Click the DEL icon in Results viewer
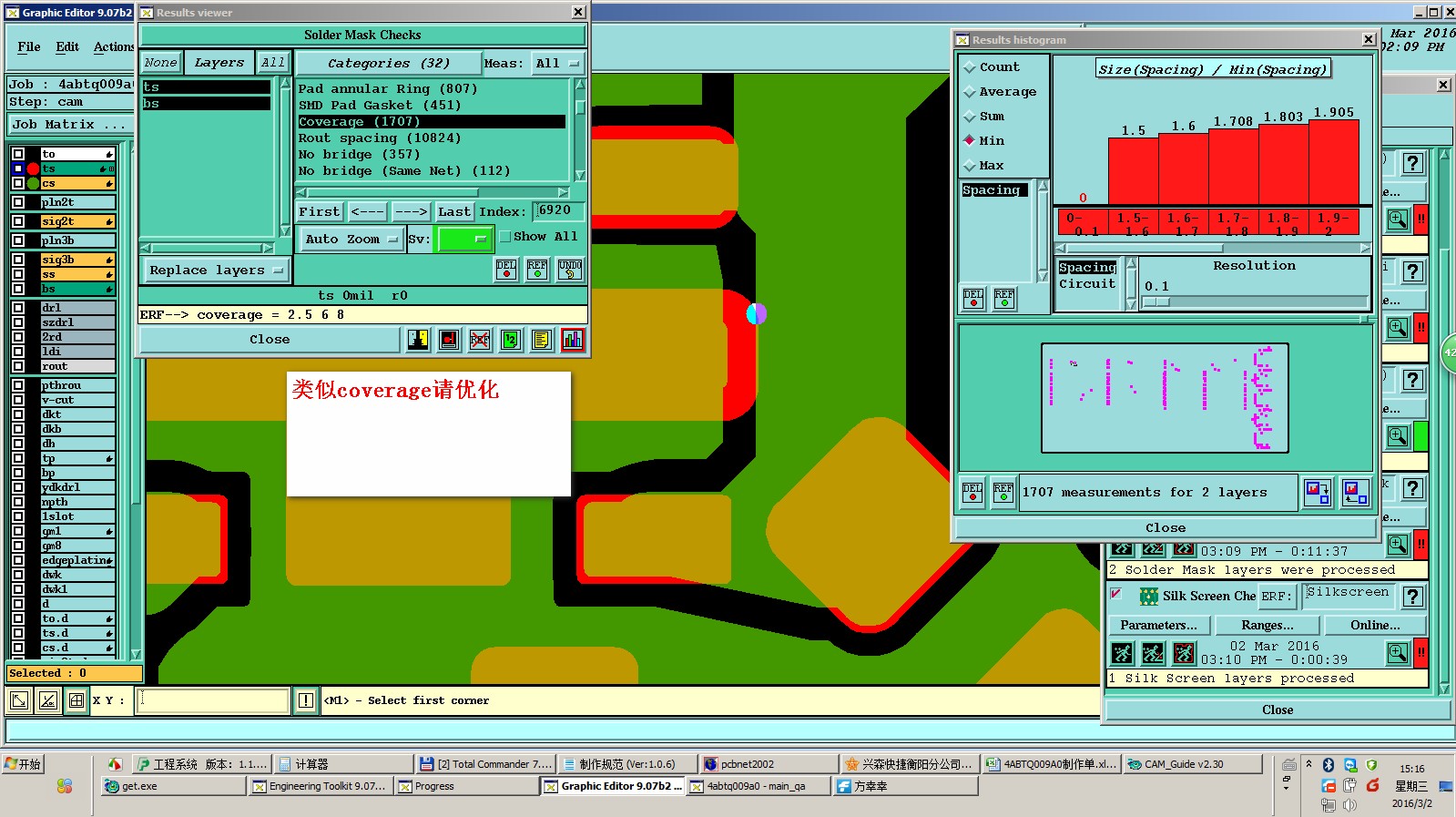 tap(506, 270)
